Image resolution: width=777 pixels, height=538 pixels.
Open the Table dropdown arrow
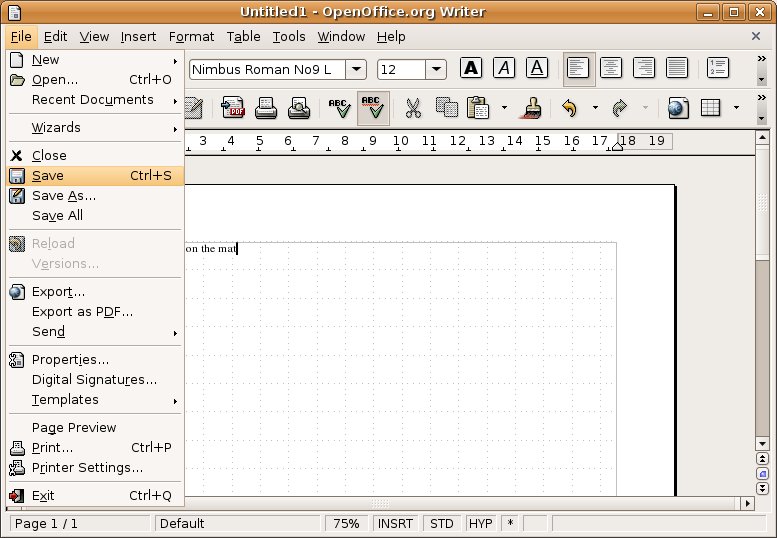click(x=736, y=108)
